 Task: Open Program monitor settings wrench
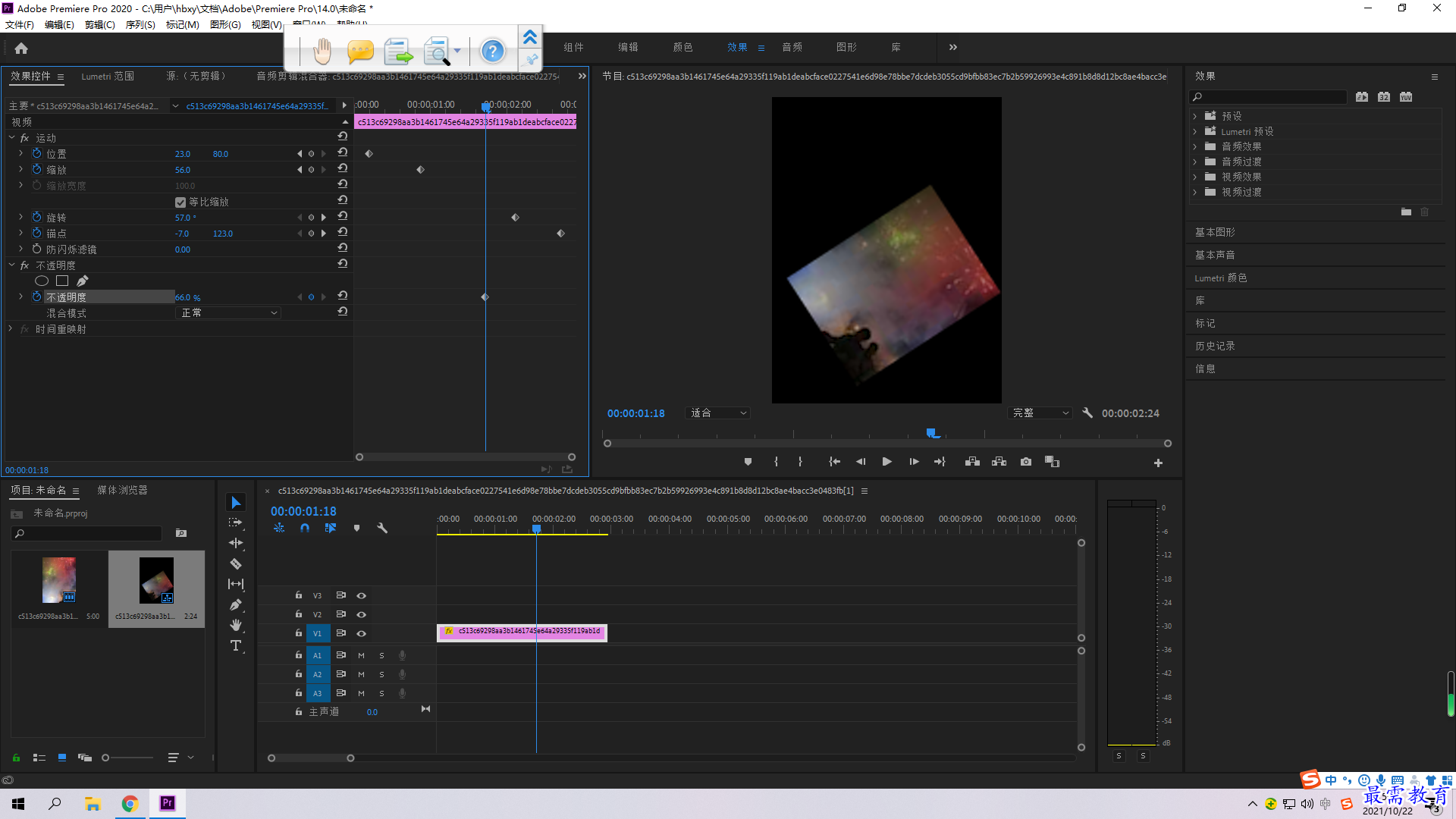tap(1087, 413)
